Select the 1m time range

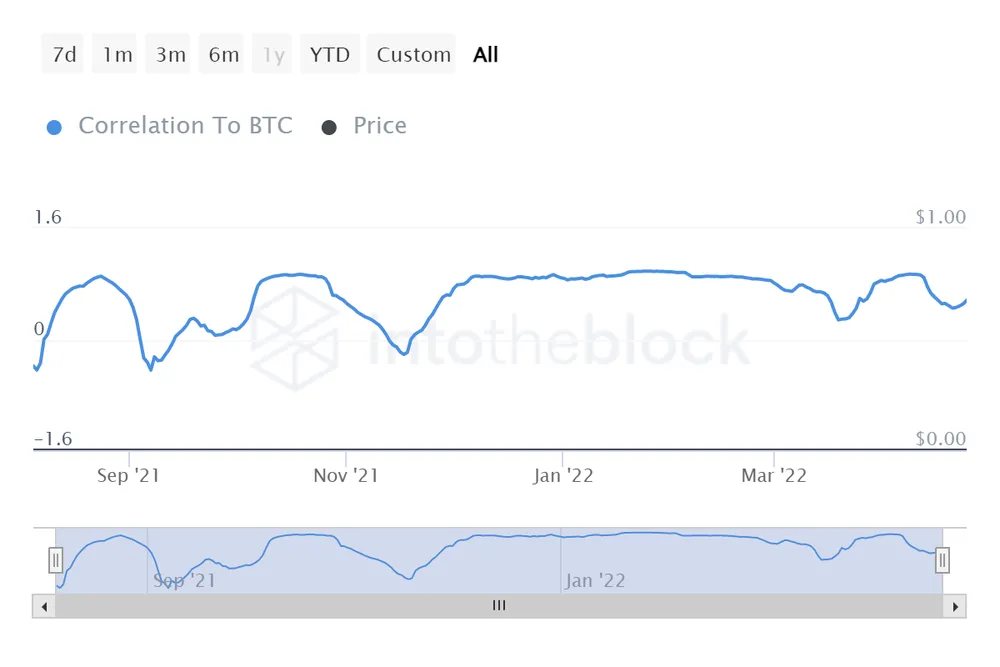(117, 55)
